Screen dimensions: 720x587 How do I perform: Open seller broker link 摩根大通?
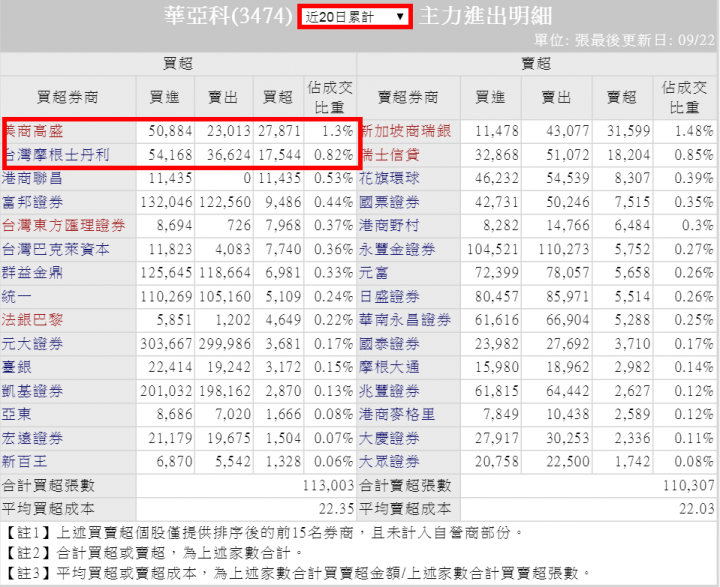pos(389,367)
